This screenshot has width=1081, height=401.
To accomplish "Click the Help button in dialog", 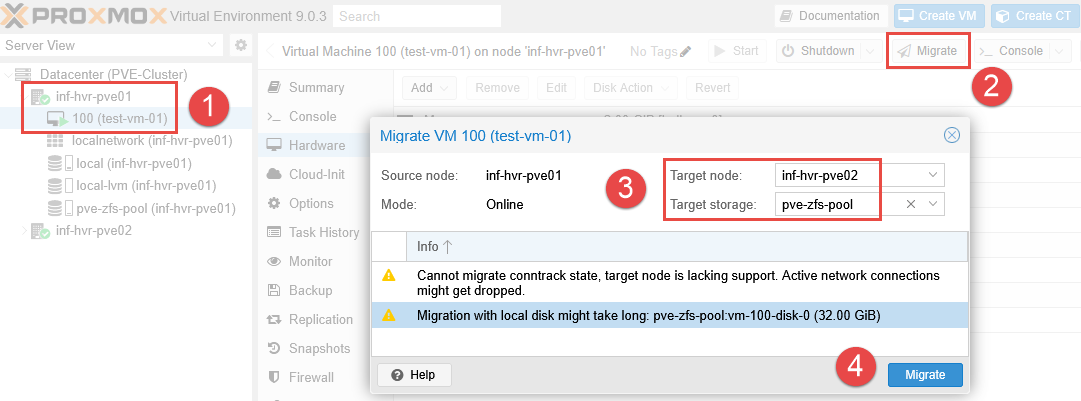I will point(414,374).
